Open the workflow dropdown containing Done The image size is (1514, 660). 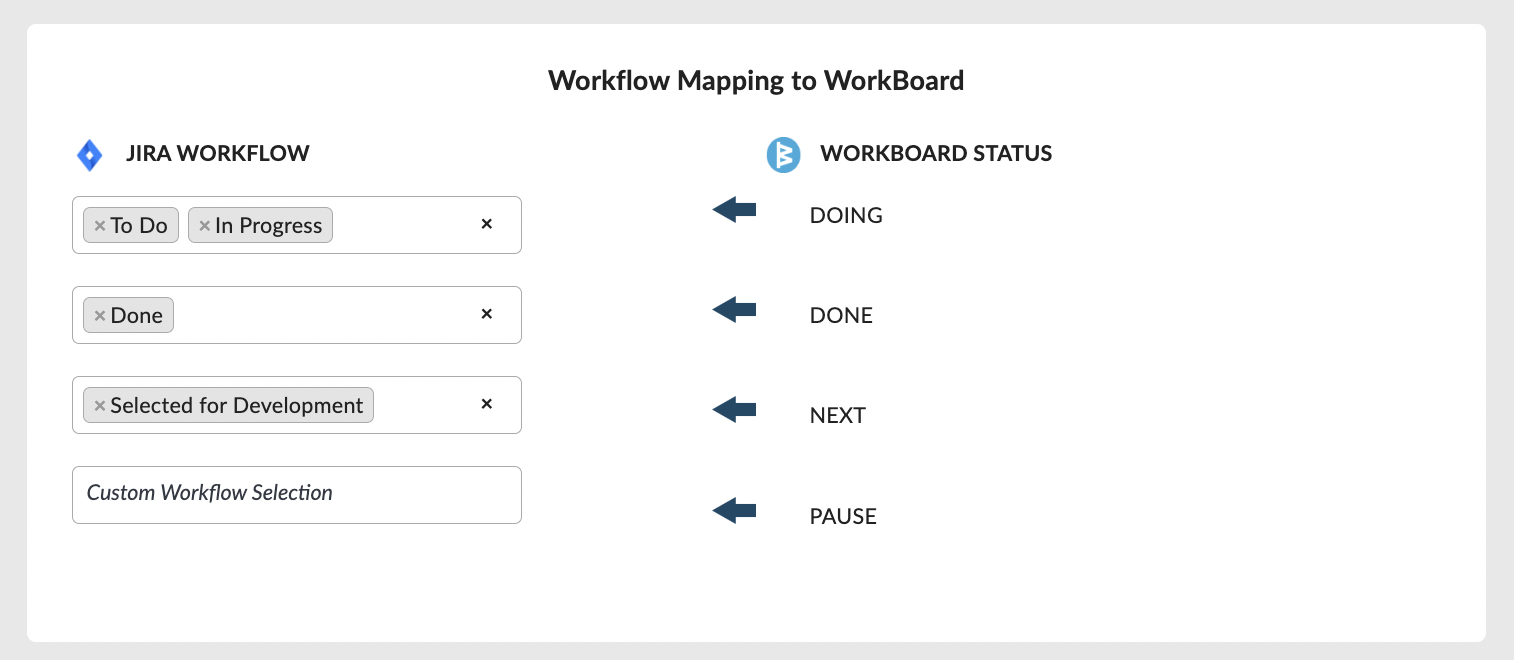297,315
